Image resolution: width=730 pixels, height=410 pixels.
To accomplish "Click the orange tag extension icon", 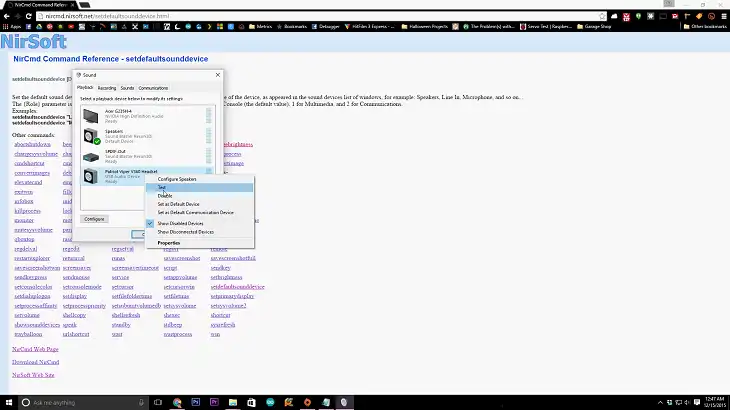I will [x=699, y=16].
